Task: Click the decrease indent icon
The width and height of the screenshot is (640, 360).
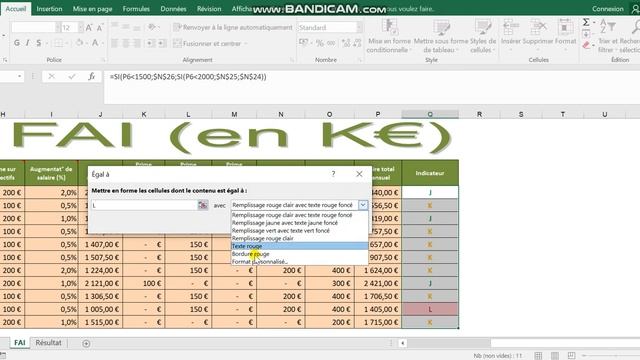Action: 150,43
